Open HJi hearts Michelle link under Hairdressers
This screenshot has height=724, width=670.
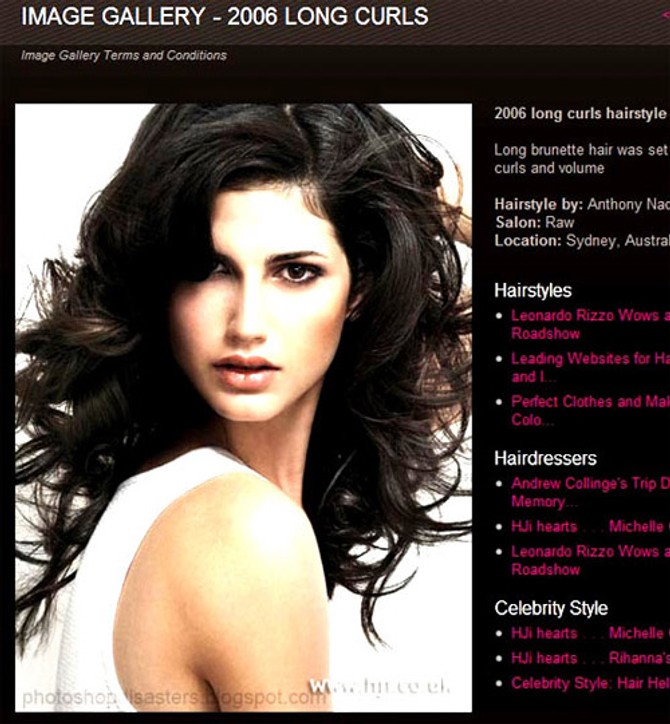tap(591, 526)
